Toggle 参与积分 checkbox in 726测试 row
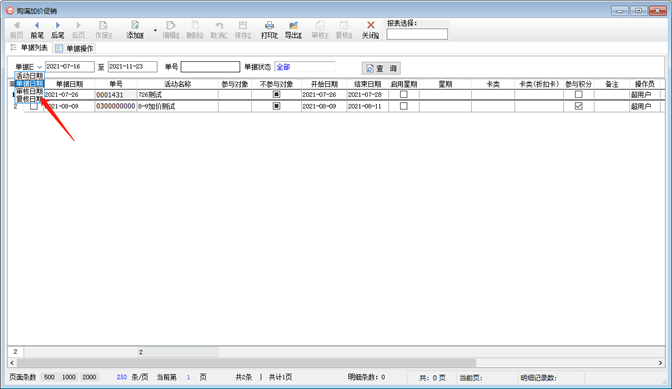The height and width of the screenshot is (389, 672). point(579,94)
